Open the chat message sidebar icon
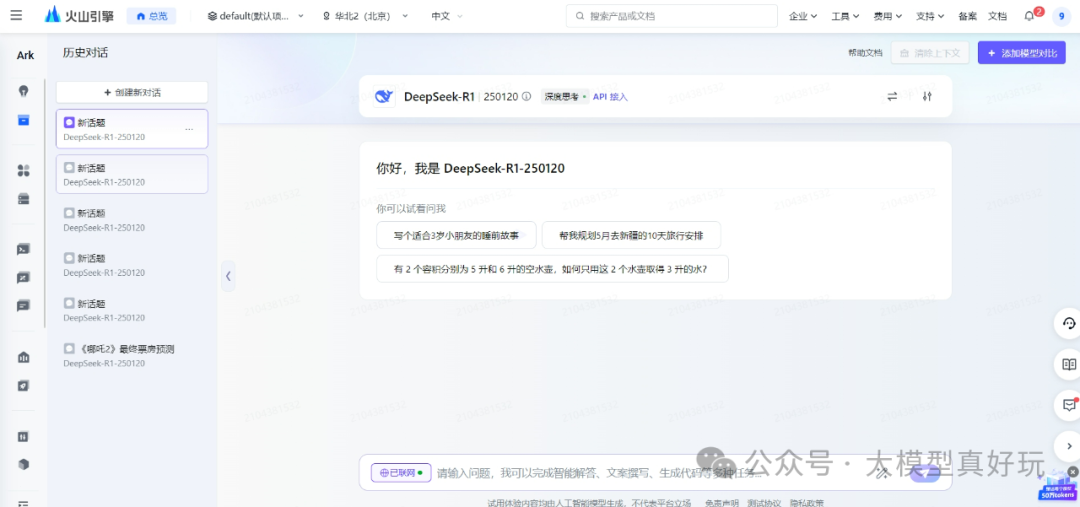Viewport: 1080px width, 507px height. coord(23,306)
